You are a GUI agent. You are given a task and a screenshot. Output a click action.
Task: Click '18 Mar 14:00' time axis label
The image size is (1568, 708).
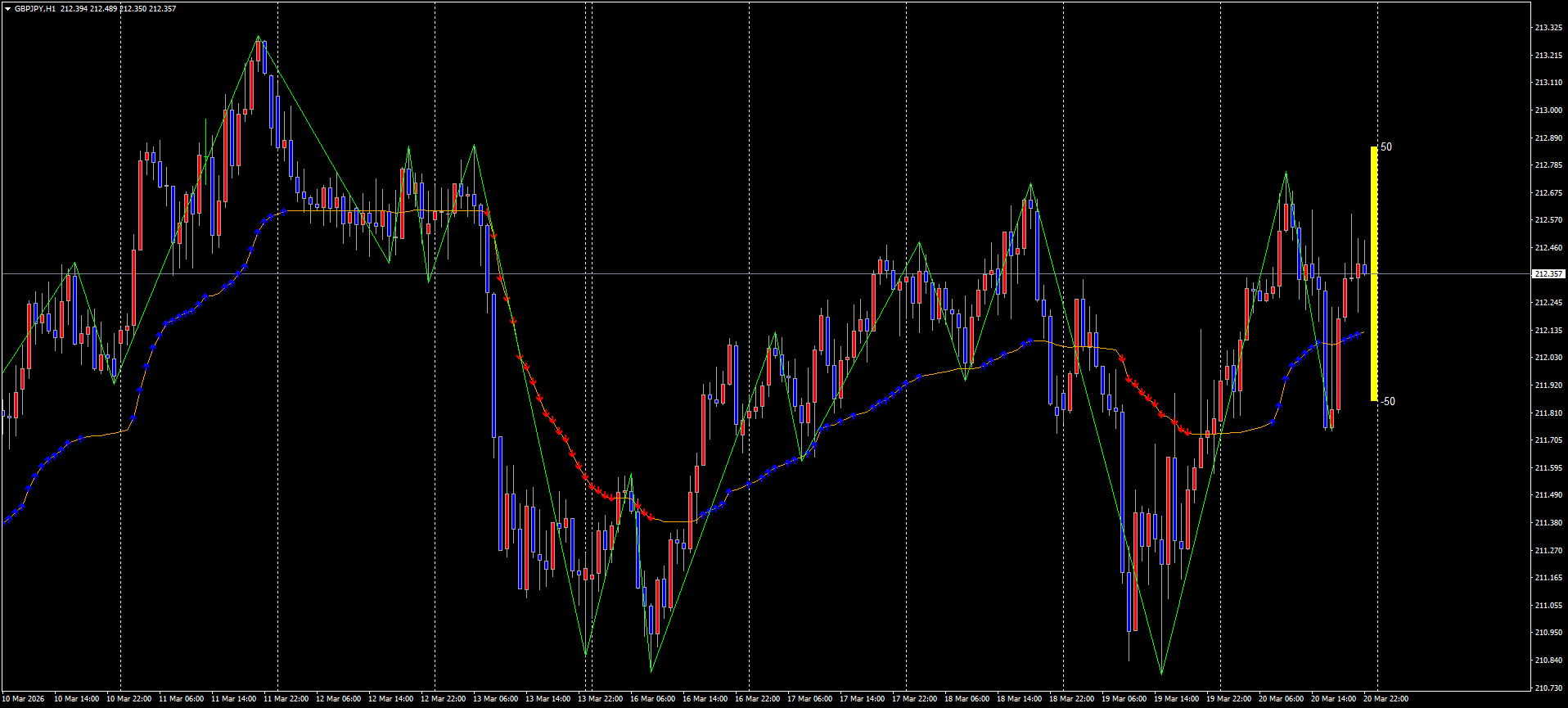click(1019, 699)
